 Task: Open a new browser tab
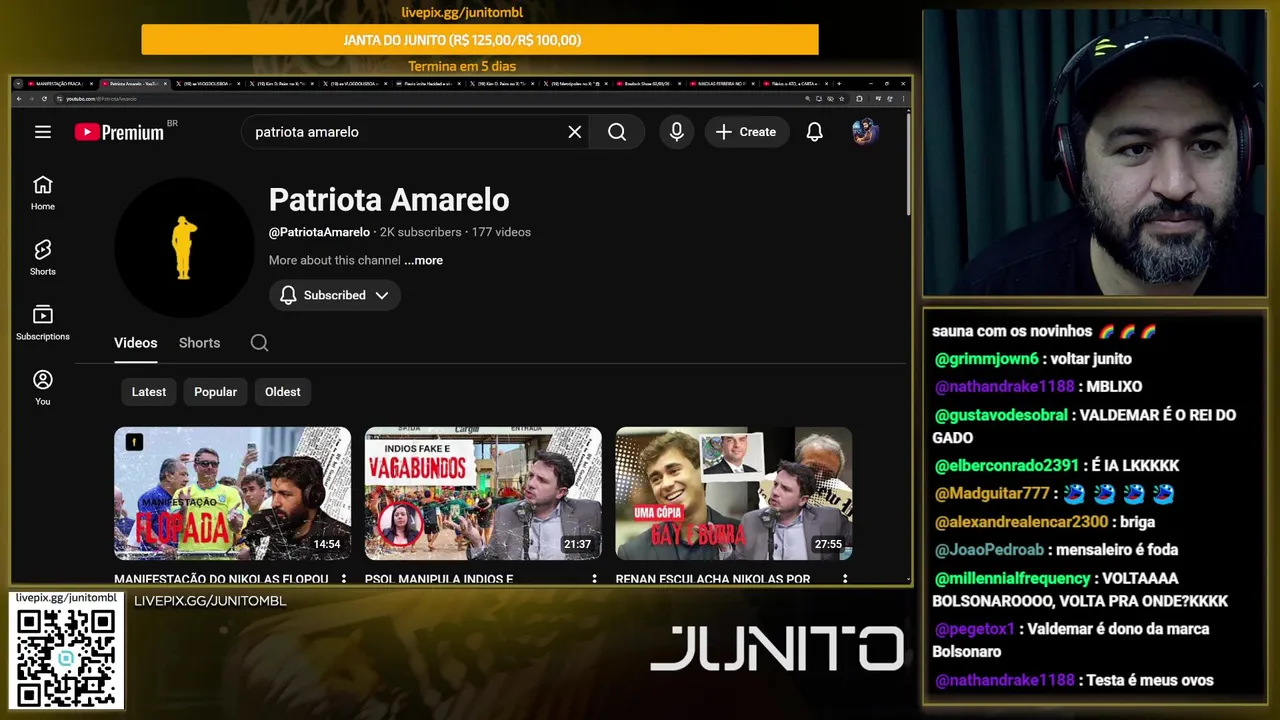point(839,83)
